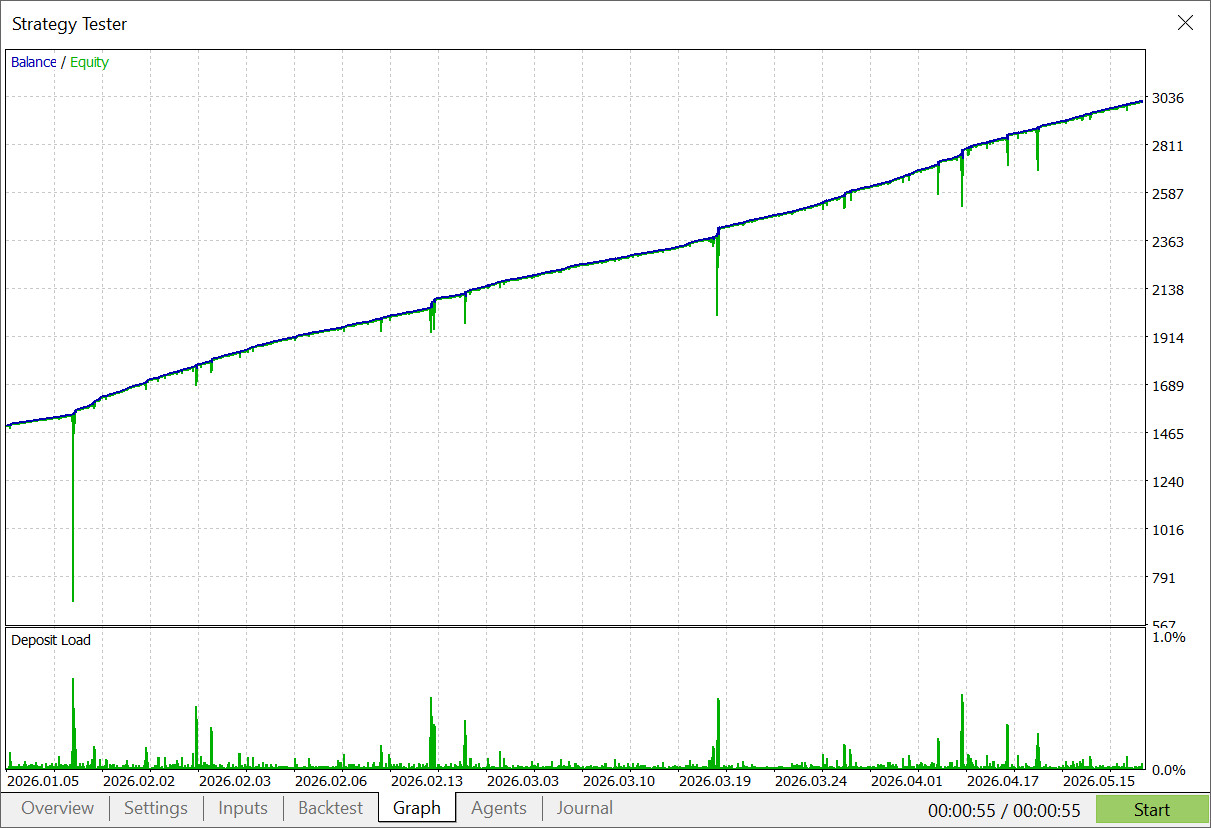Click the 2138 axis value
Viewport: 1211px width, 828px height.
(x=1168, y=290)
